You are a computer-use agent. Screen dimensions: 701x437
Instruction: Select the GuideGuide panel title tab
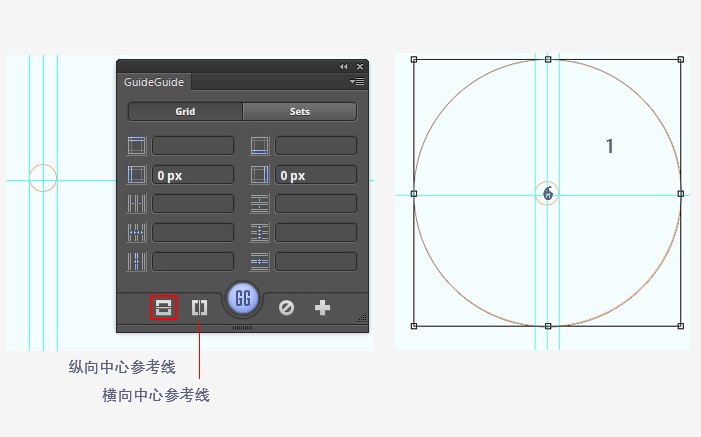point(154,82)
